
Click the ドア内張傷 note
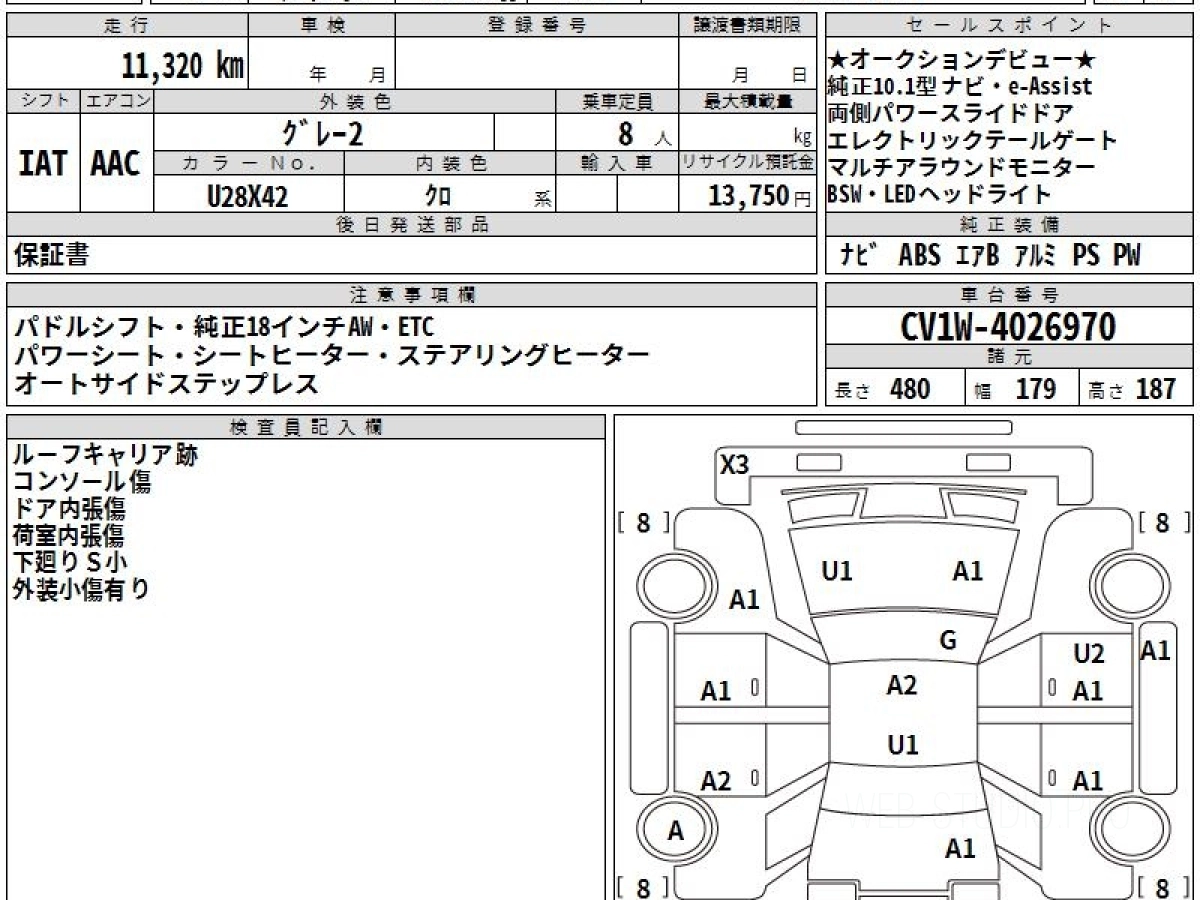pyautogui.click(x=69, y=508)
